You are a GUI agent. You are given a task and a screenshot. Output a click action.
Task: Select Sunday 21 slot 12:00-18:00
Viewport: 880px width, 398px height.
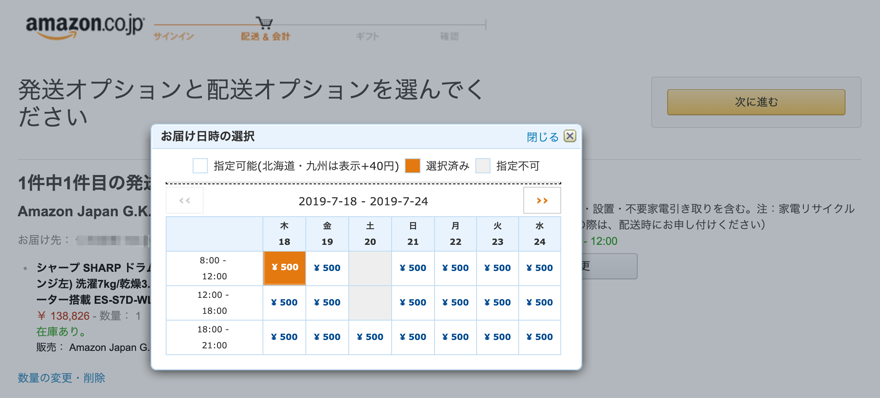(x=413, y=303)
